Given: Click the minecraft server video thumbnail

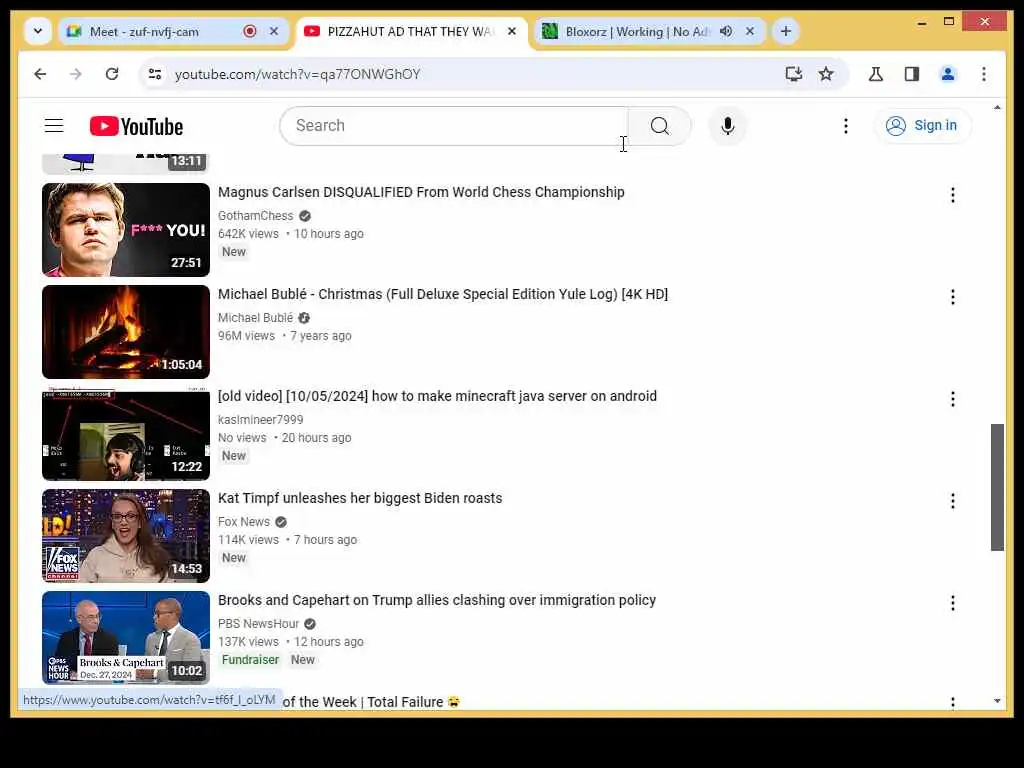Looking at the screenshot, I should (126, 434).
